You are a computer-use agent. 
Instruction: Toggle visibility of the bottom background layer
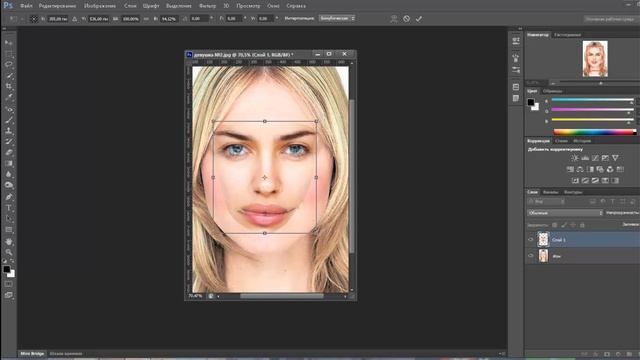(x=531, y=256)
